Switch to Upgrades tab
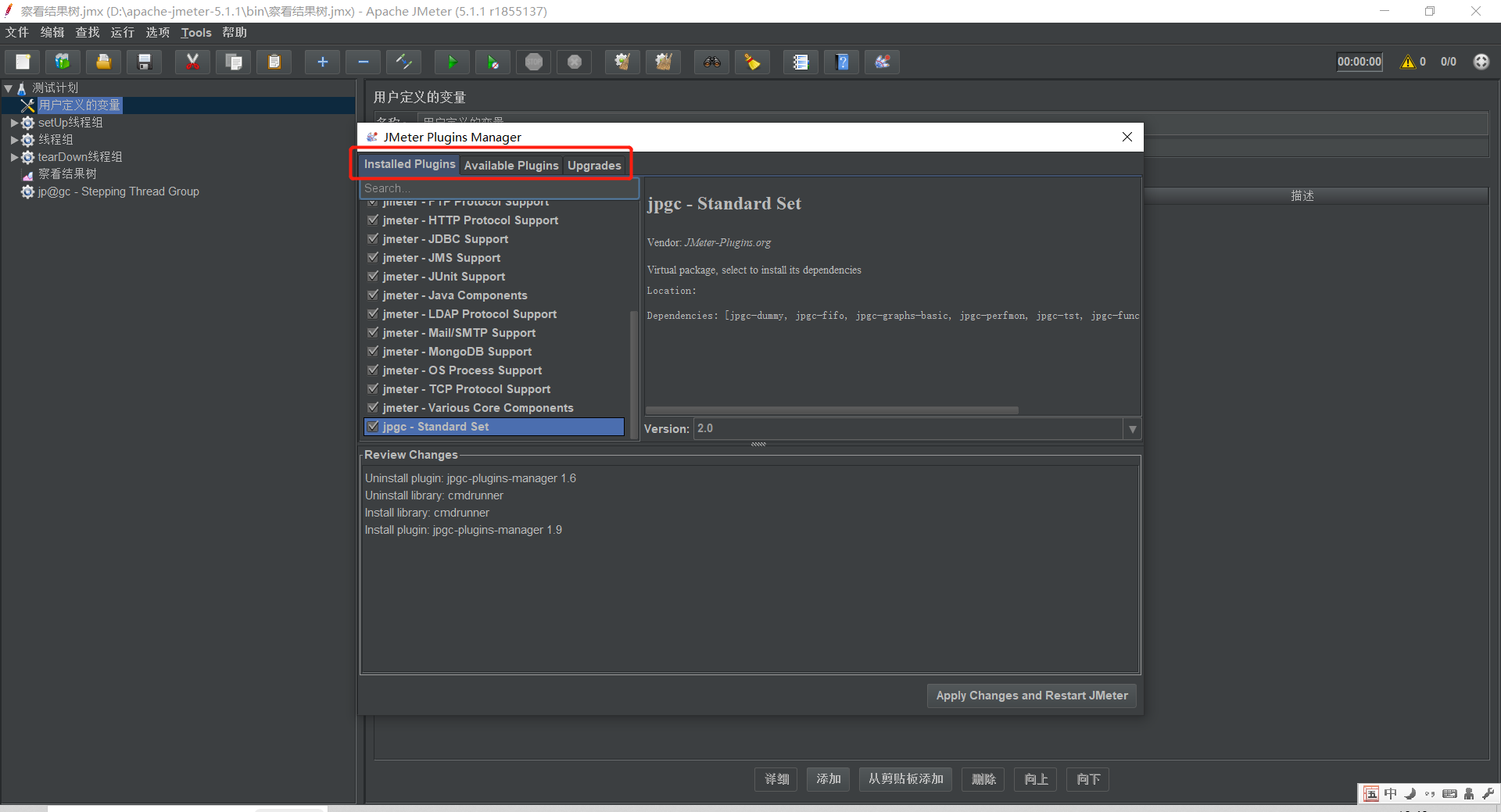 [x=594, y=166]
